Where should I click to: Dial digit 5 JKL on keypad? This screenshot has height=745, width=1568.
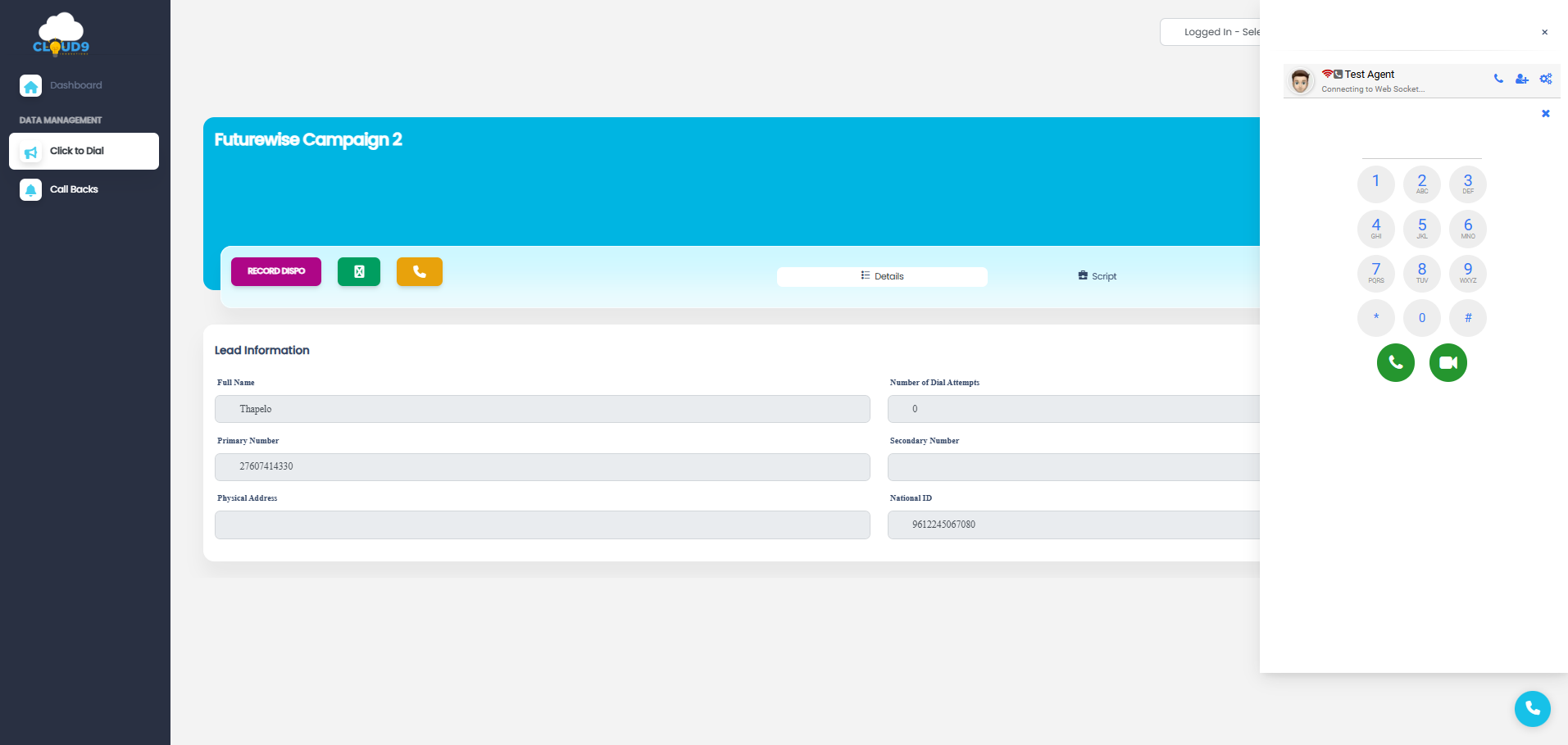(x=1422, y=229)
